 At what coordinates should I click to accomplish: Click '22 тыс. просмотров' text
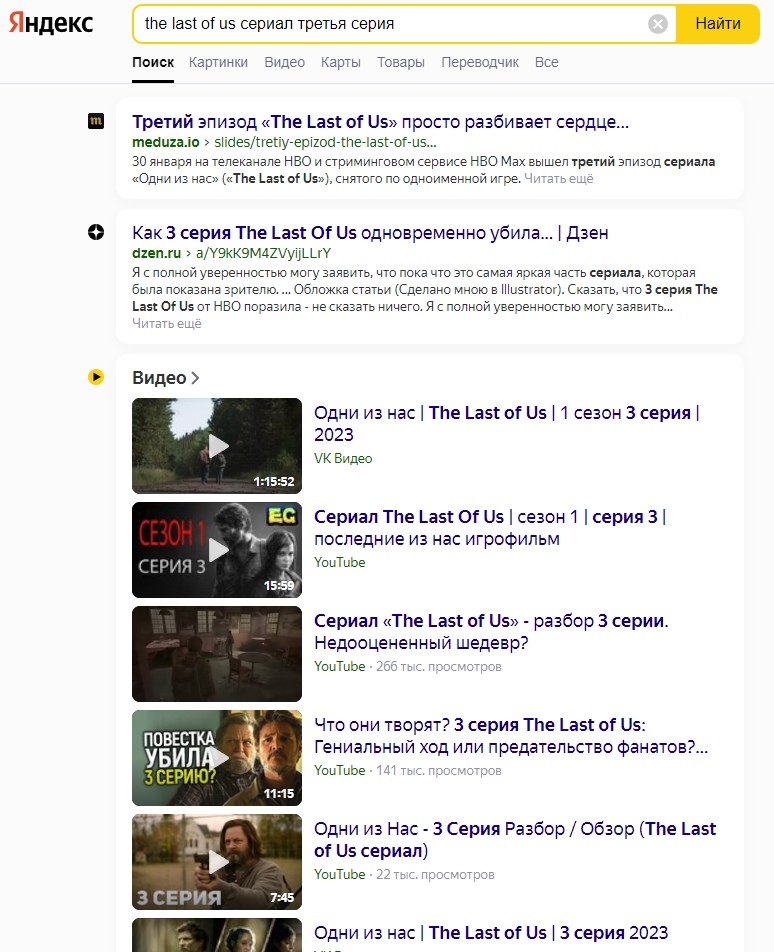coord(435,874)
